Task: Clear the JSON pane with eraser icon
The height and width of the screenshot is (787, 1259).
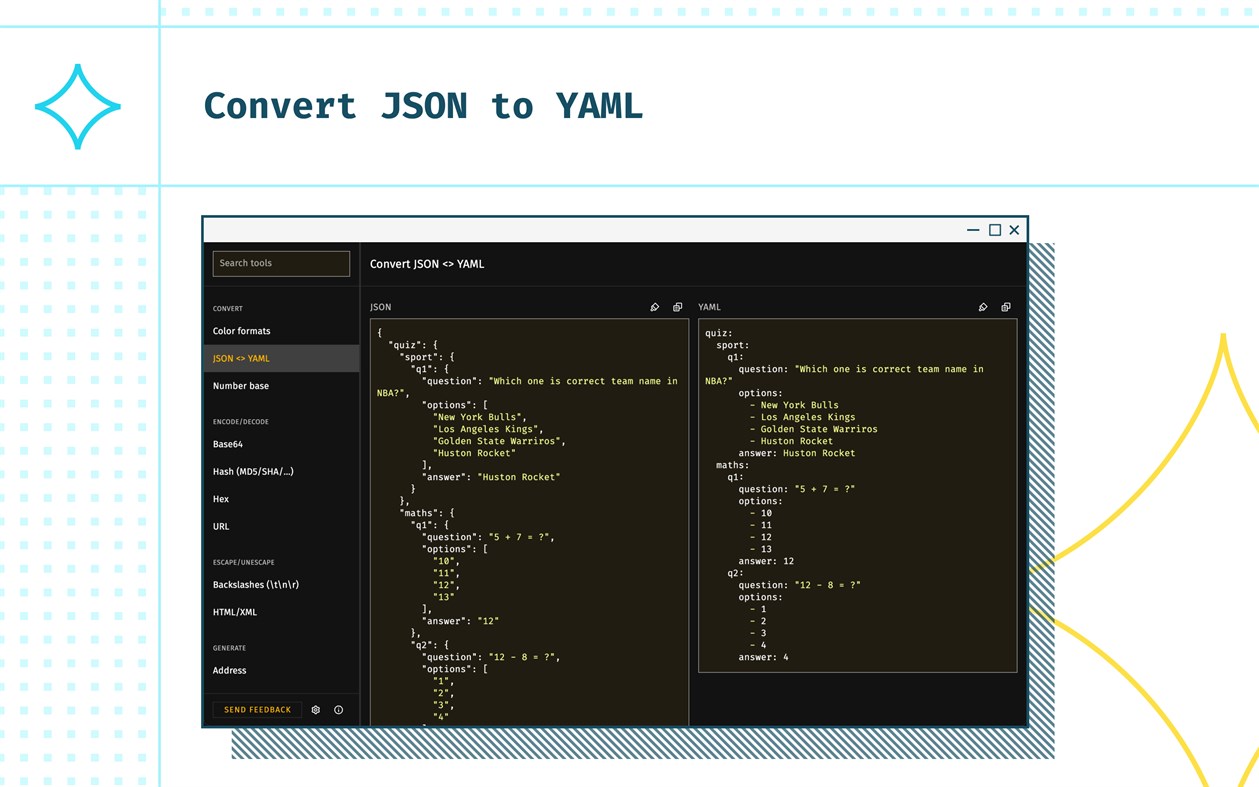Action: coord(655,307)
